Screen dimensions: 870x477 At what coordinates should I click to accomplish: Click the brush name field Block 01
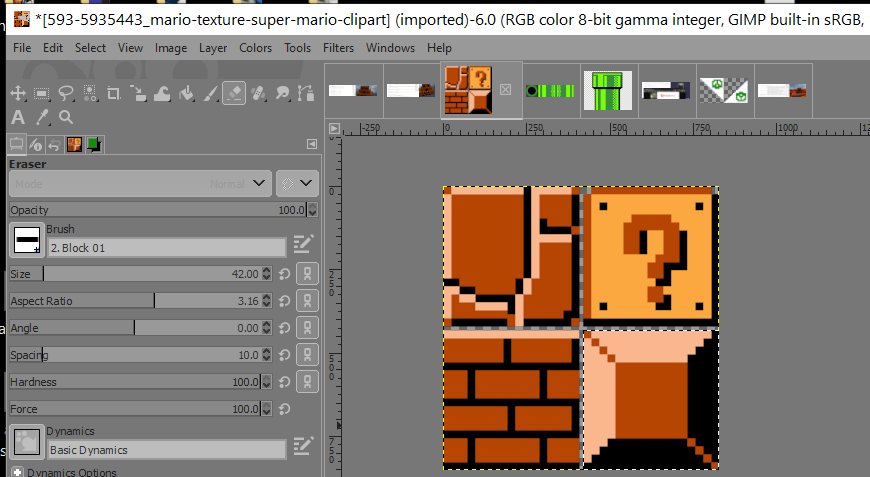167,248
